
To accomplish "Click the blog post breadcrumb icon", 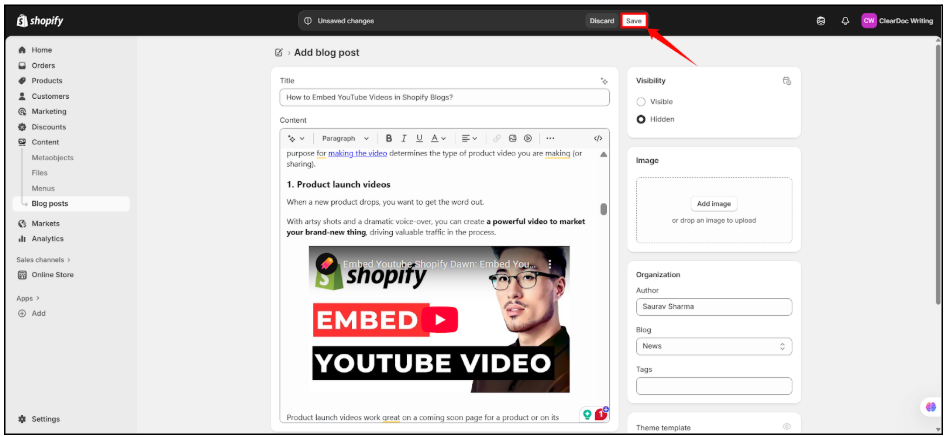I will pyautogui.click(x=278, y=52).
